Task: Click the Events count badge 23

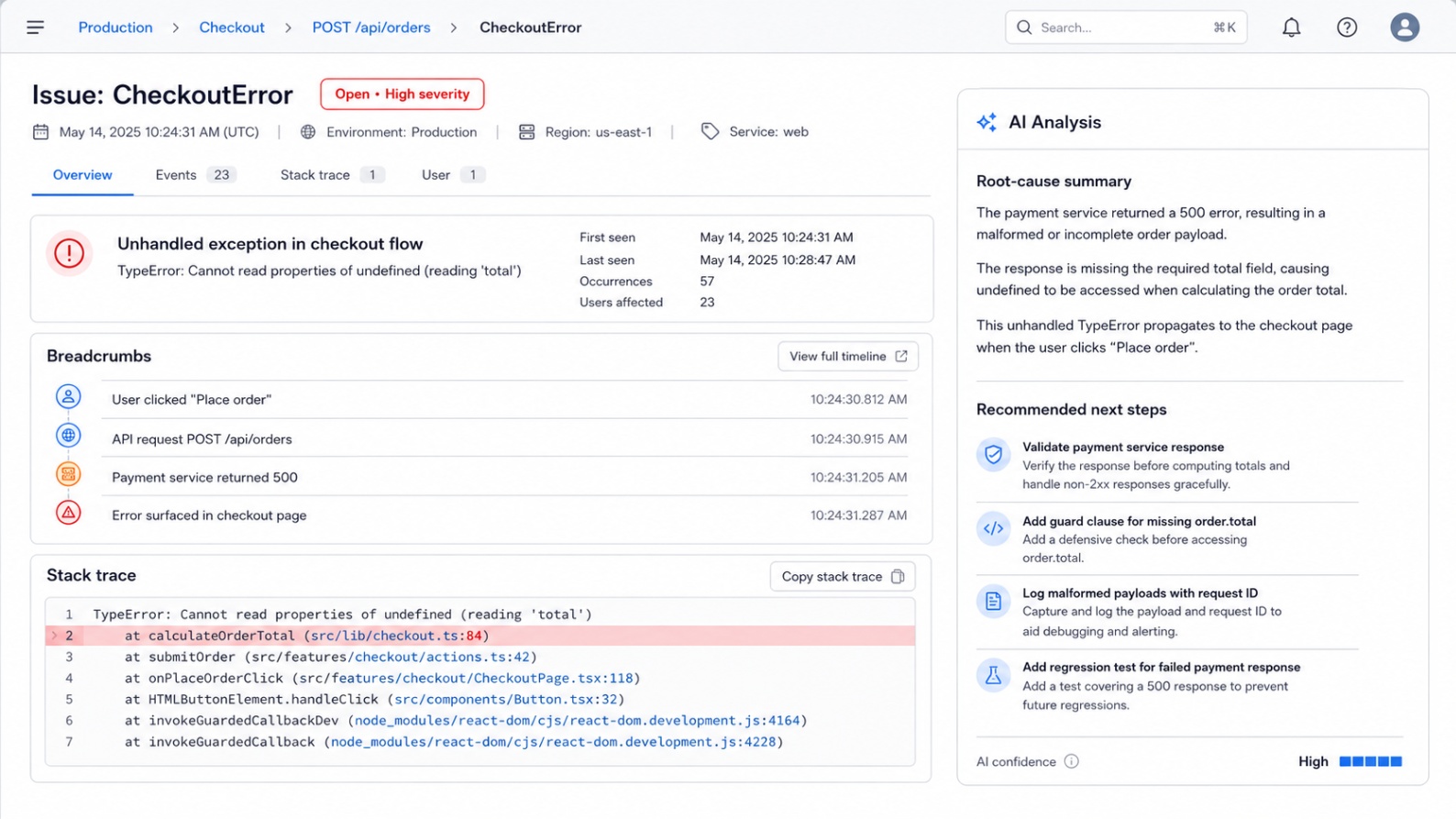Action: point(221,175)
